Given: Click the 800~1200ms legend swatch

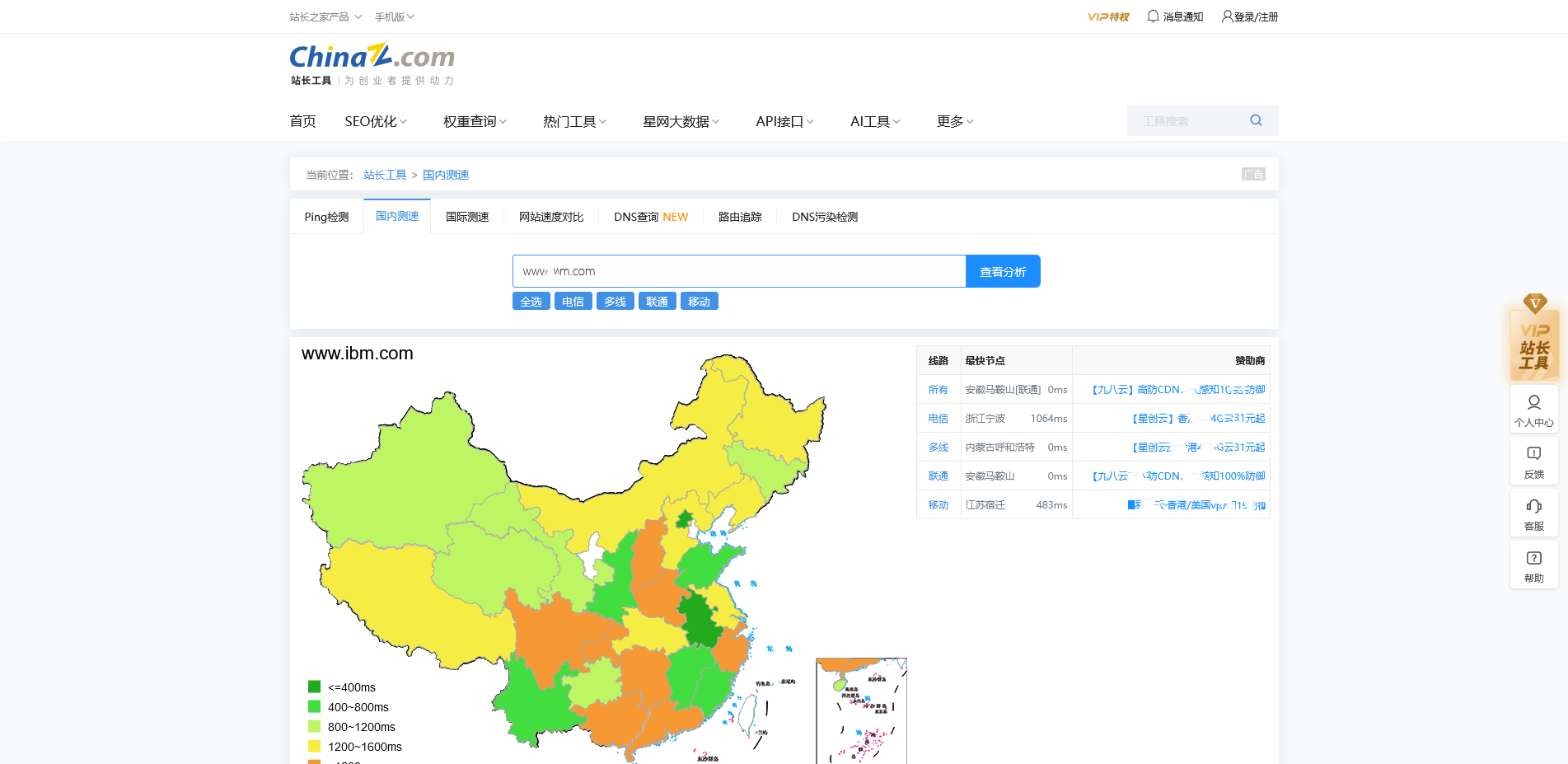Looking at the screenshot, I should [314, 726].
